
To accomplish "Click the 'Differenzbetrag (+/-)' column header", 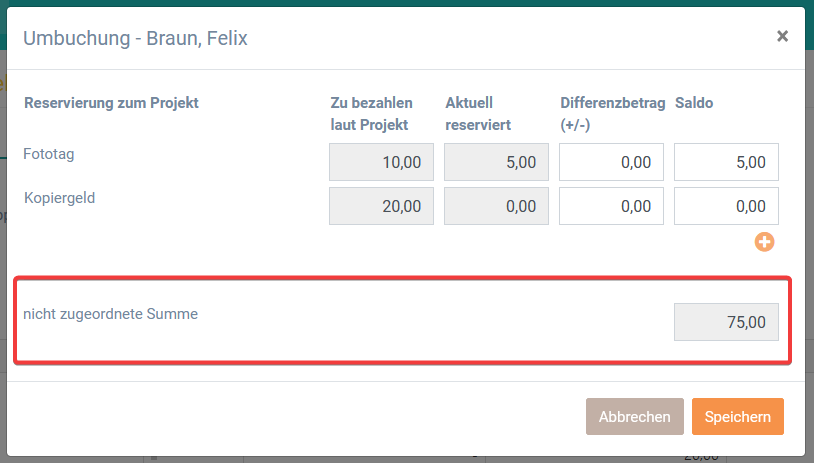I will (612, 113).
